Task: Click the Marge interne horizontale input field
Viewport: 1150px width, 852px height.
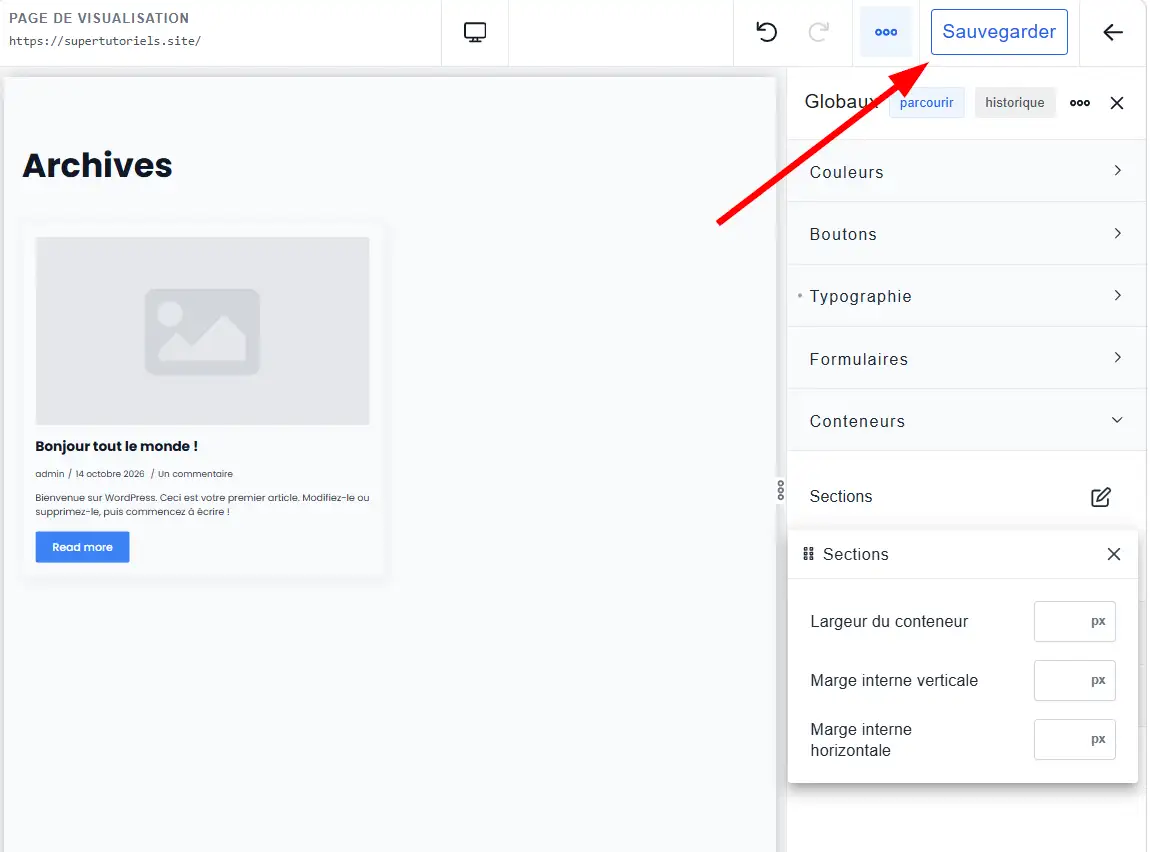Action: click(1074, 740)
